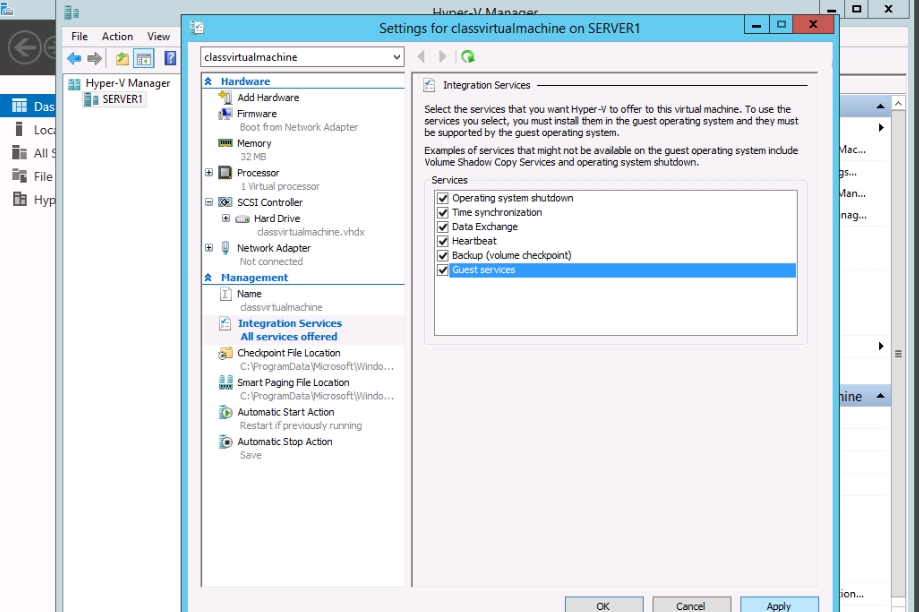The image size is (919, 612).
Task: Toggle the Time synchronization checkbox
Action: [x=443, y=213]
